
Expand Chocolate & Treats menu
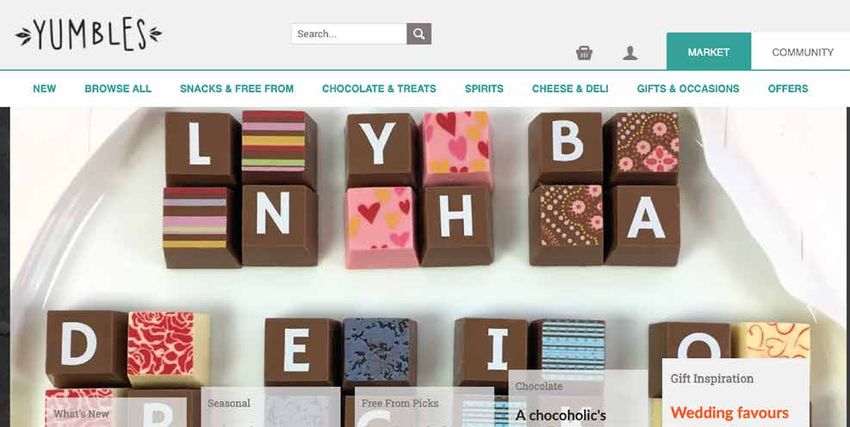point(379,89)
